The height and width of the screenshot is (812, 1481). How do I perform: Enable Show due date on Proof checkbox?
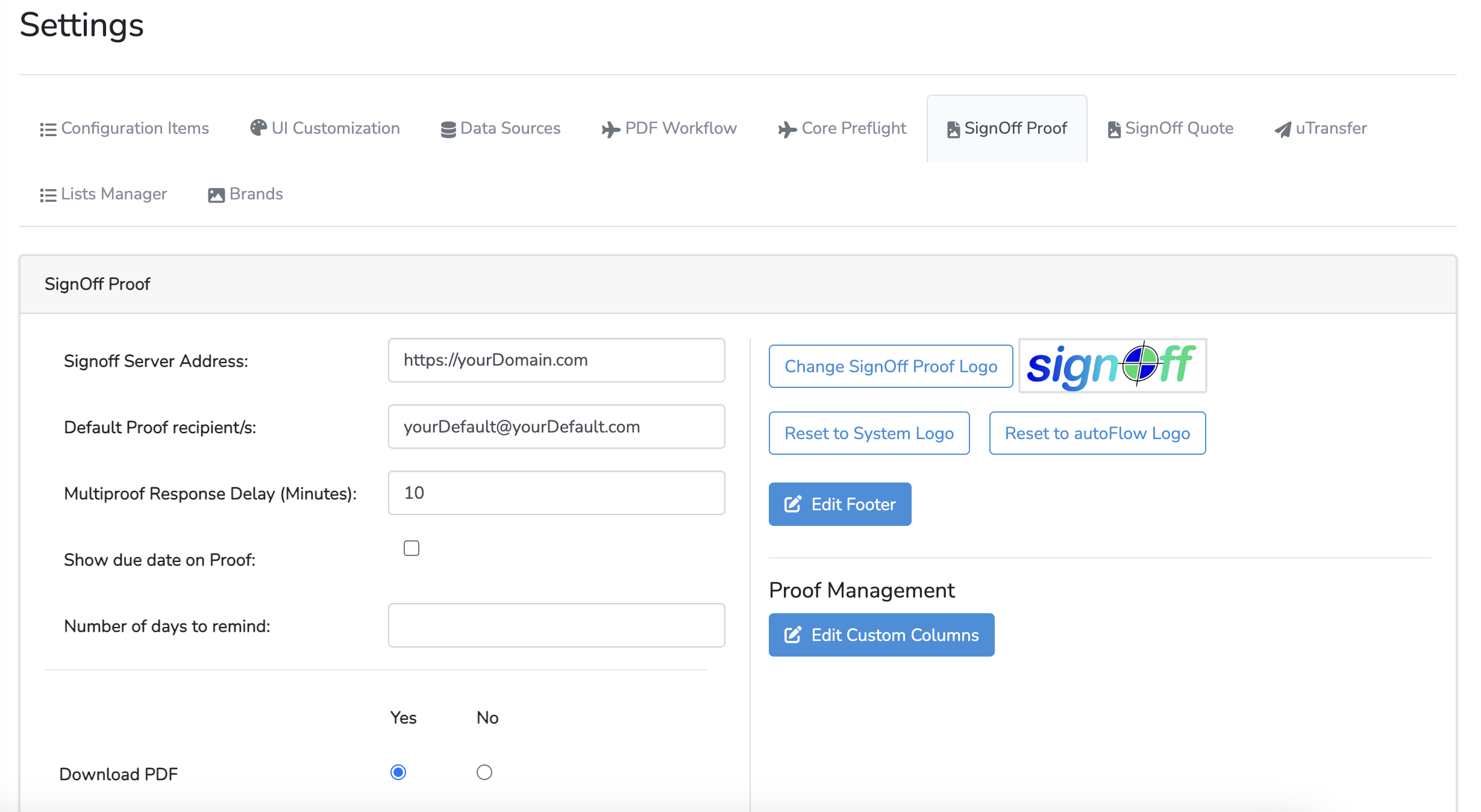[412, 548]
